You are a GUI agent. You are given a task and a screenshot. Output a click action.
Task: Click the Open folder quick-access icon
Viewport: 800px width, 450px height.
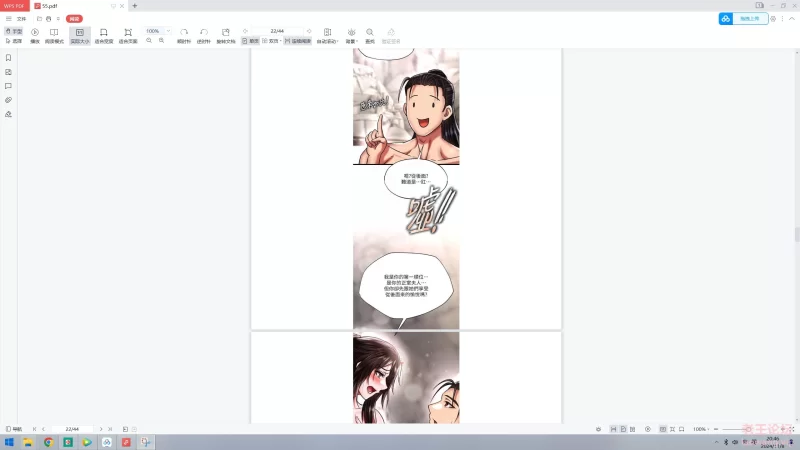[39, 19]
